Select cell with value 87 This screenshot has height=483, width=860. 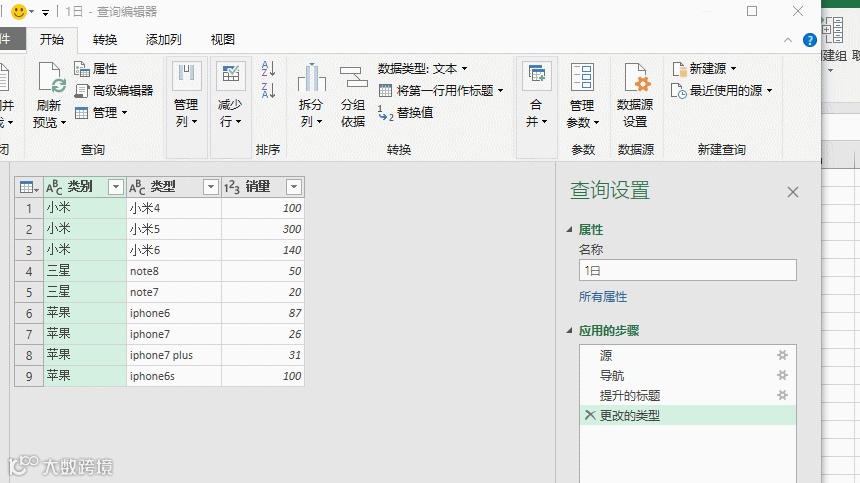pos(263,313)
